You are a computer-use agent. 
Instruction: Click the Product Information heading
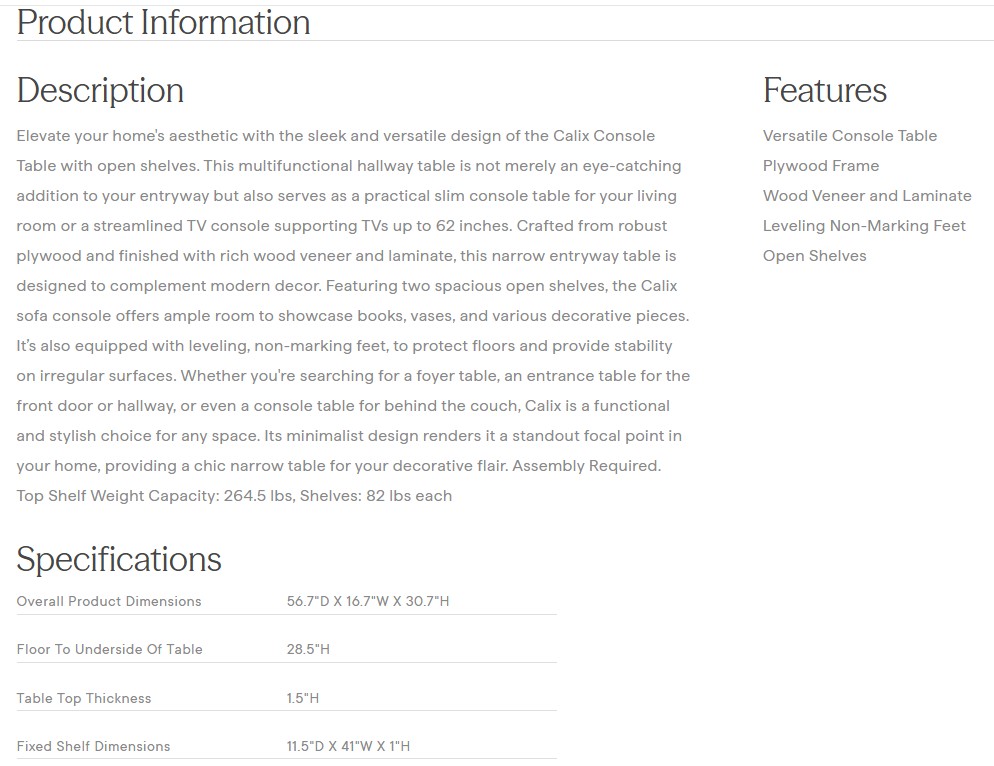coord(163,22)
